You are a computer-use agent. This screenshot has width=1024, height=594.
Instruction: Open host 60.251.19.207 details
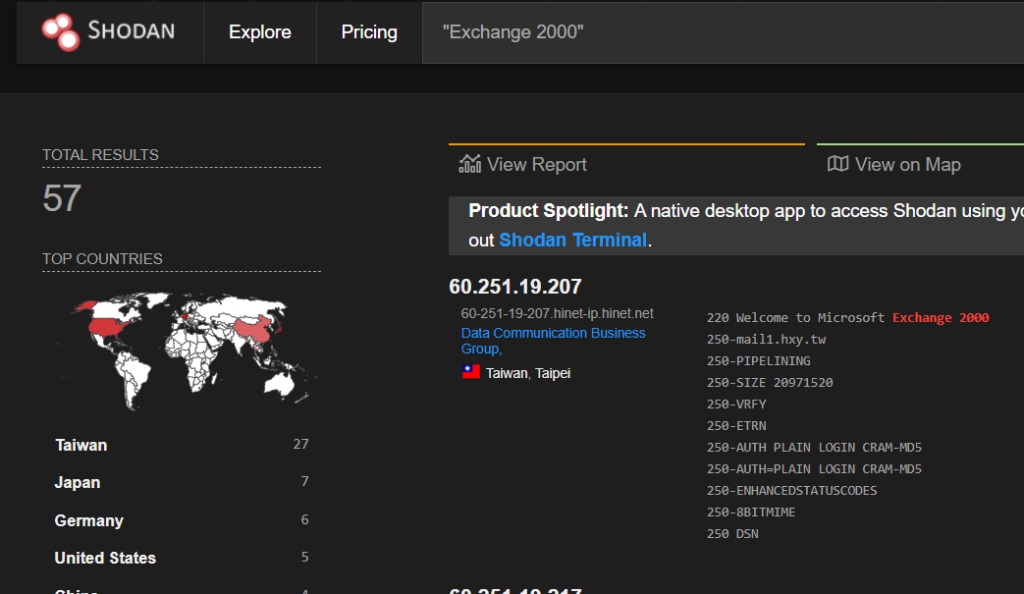(x=515, y=287)
